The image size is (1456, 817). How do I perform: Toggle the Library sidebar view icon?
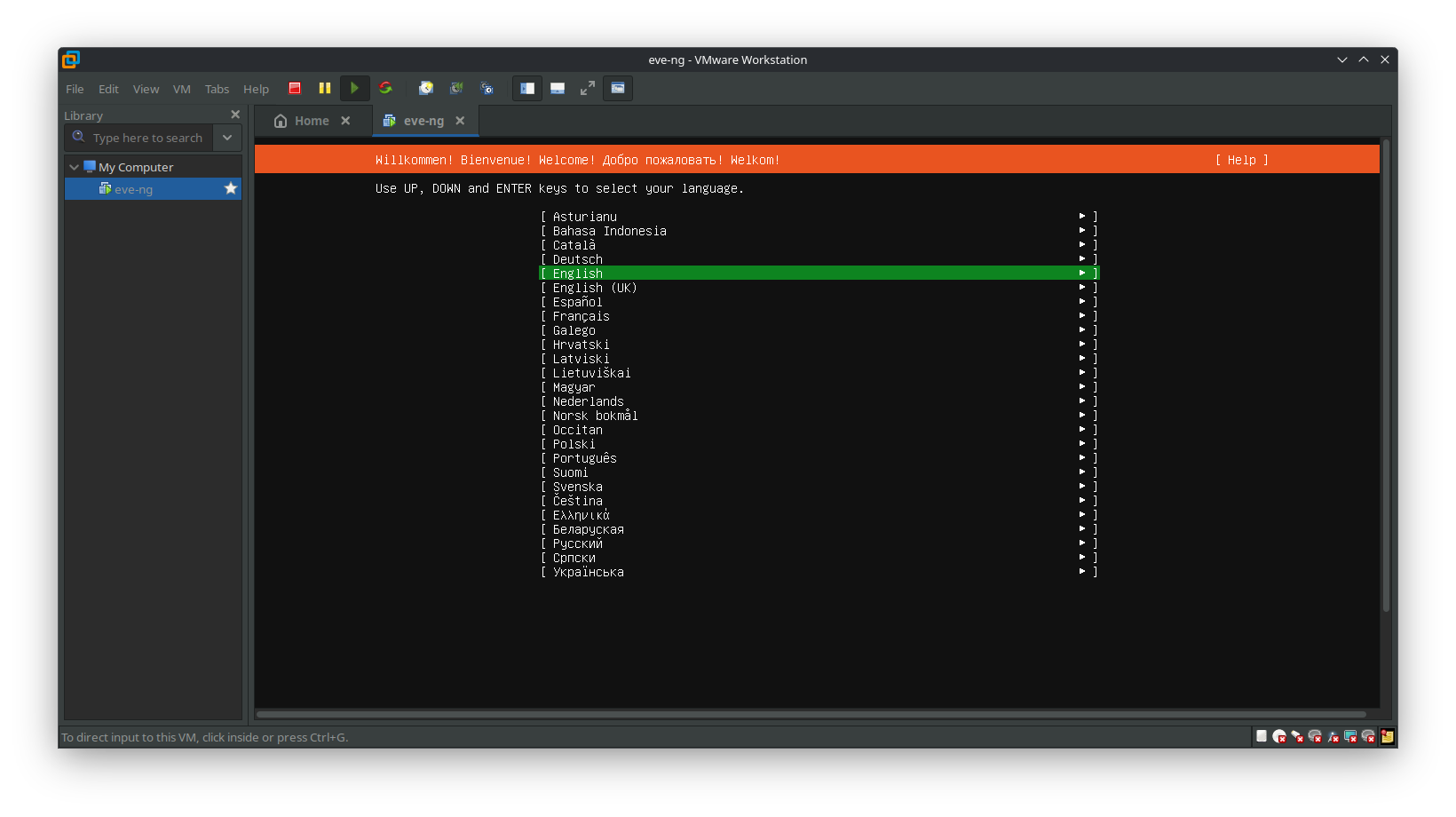[527, 88]
